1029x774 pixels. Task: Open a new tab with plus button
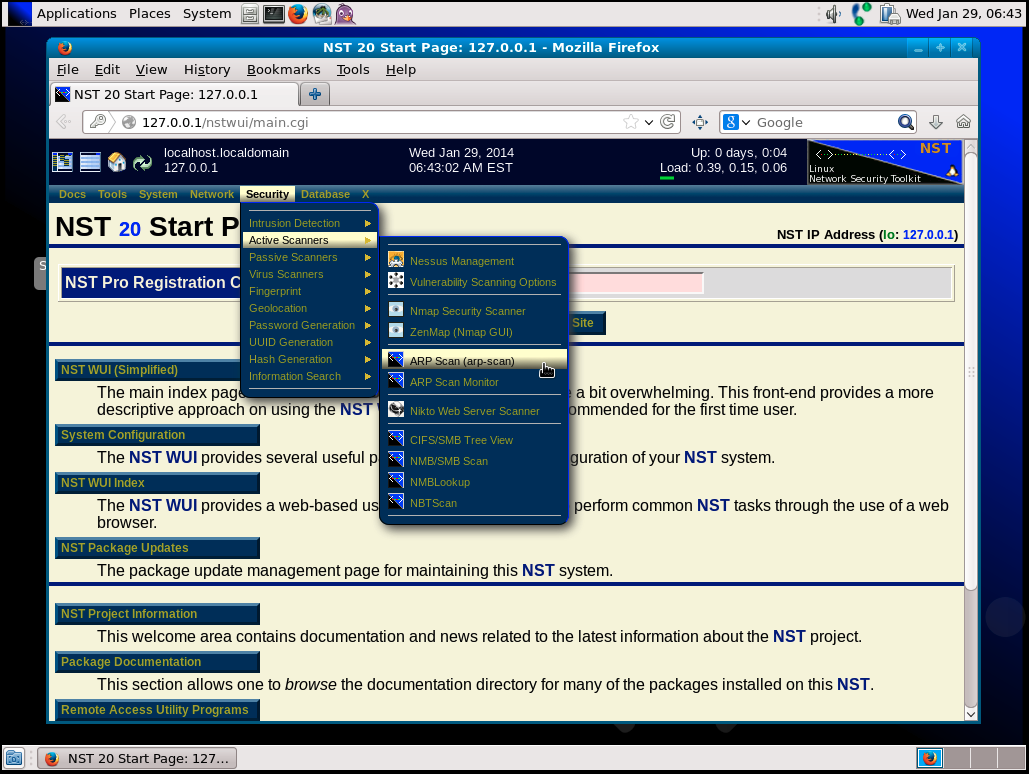pyautogui.click(x=315, y=94)
